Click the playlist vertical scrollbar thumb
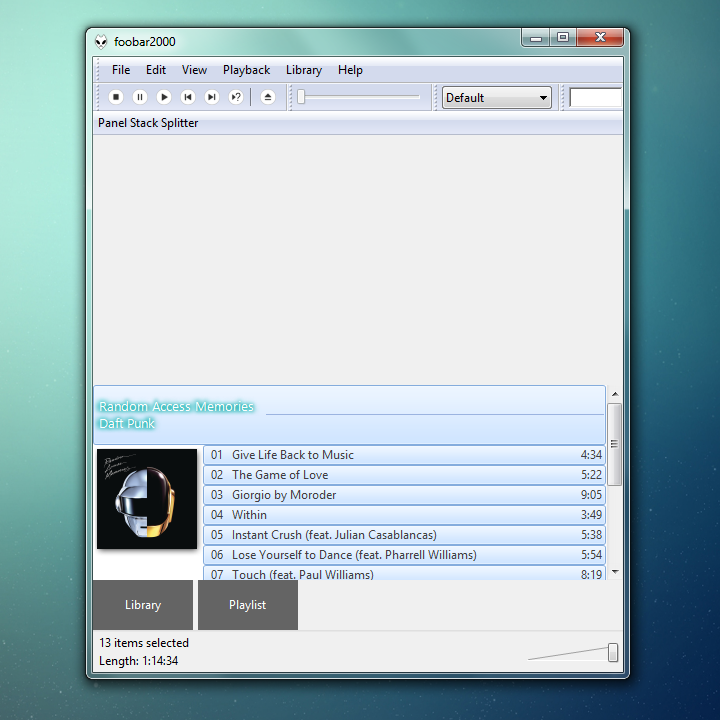The height and width of the screenshot is (720, 720). click(x=614, y=444)
